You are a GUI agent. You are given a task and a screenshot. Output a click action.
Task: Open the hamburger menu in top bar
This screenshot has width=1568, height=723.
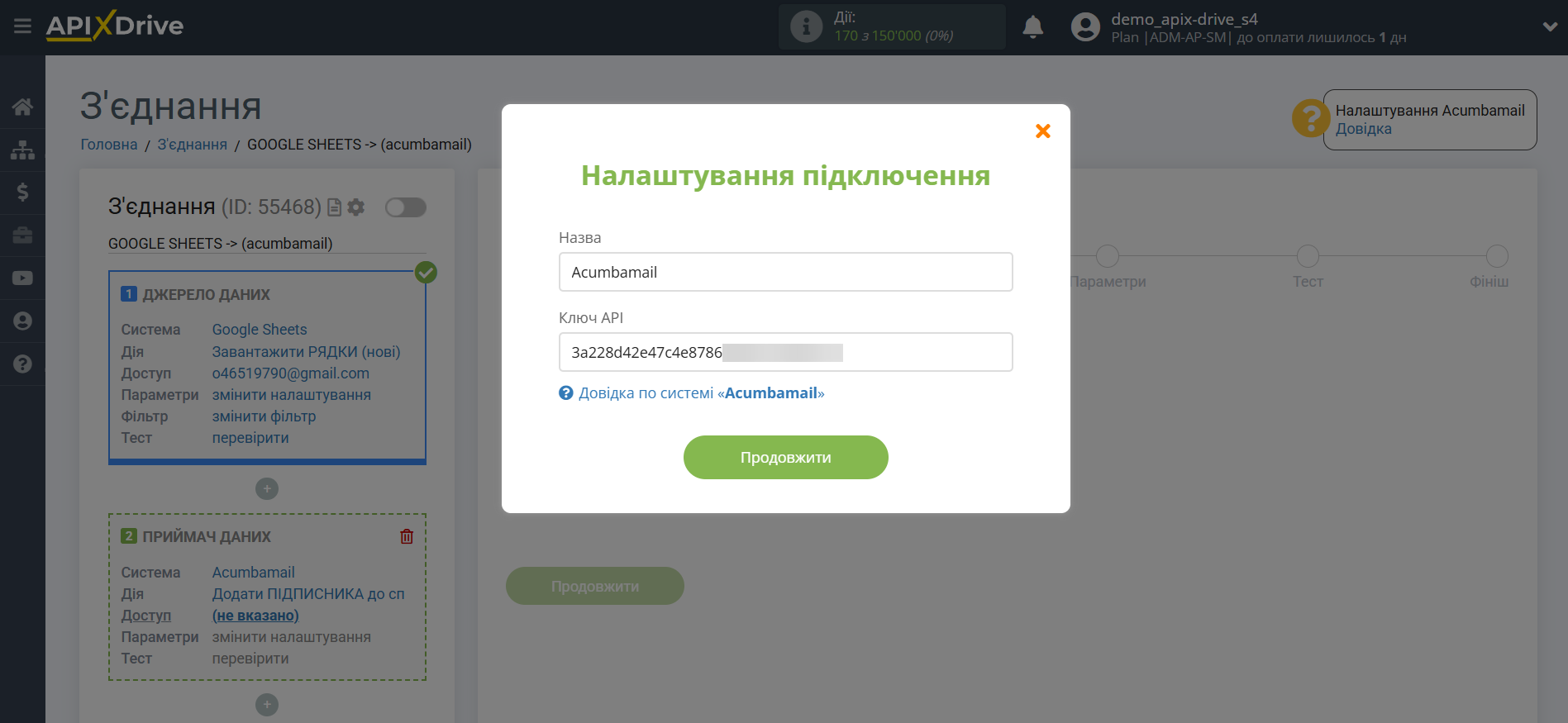coord(22,26)
